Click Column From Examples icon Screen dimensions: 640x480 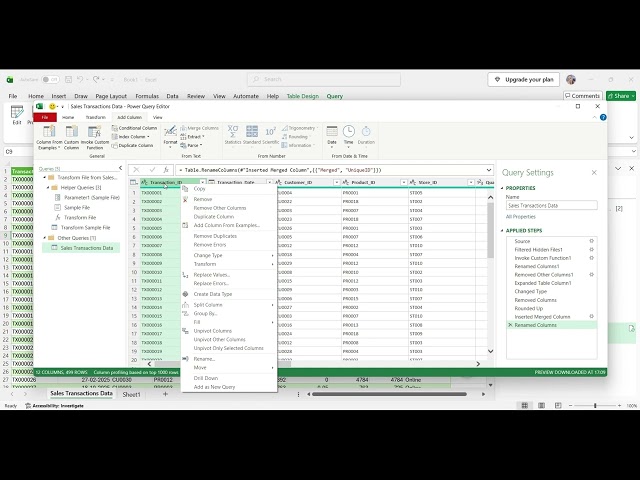point(49,132)
